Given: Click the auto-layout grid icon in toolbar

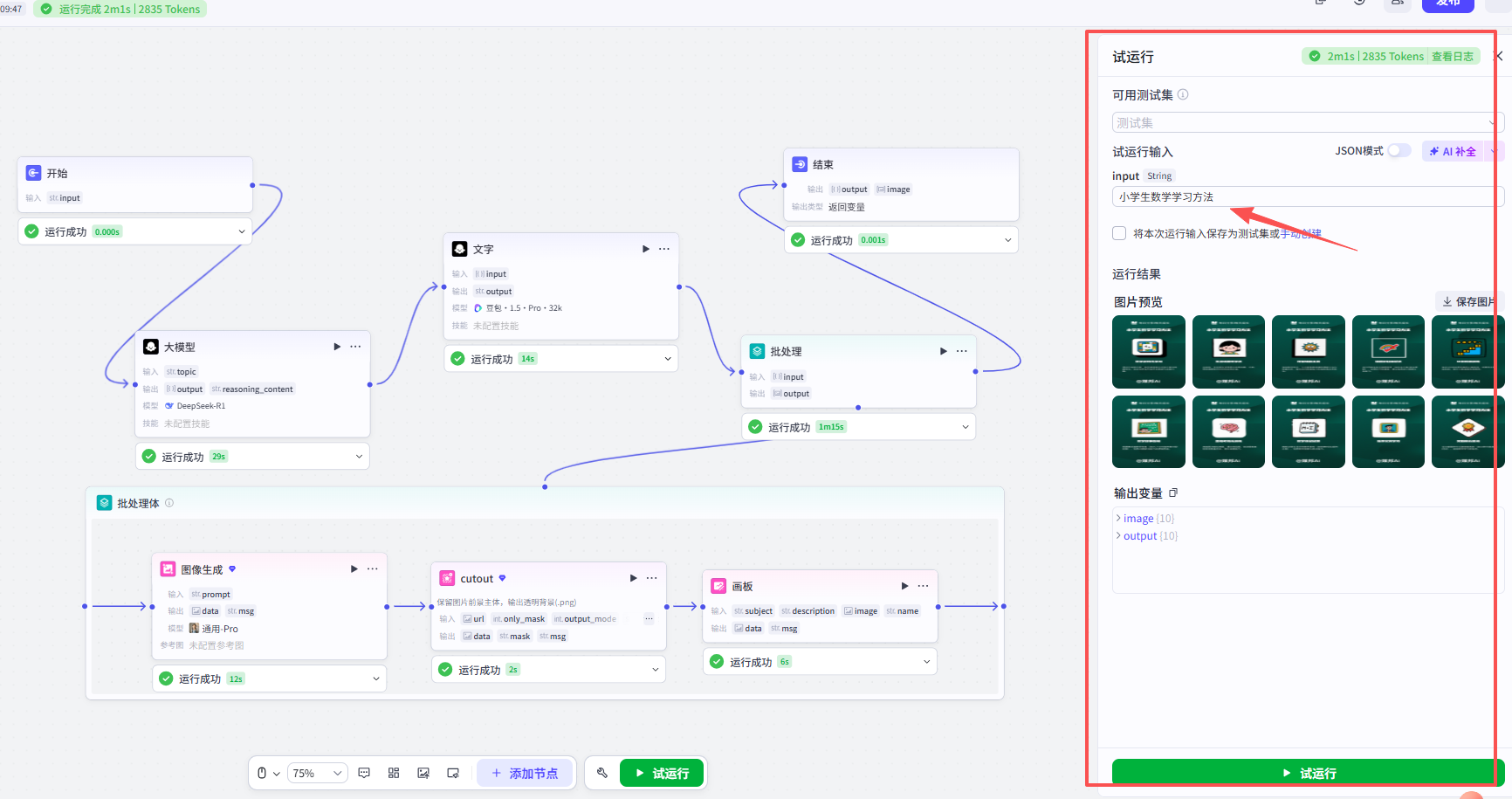Looking at the screenshot, I should [394, 773].
